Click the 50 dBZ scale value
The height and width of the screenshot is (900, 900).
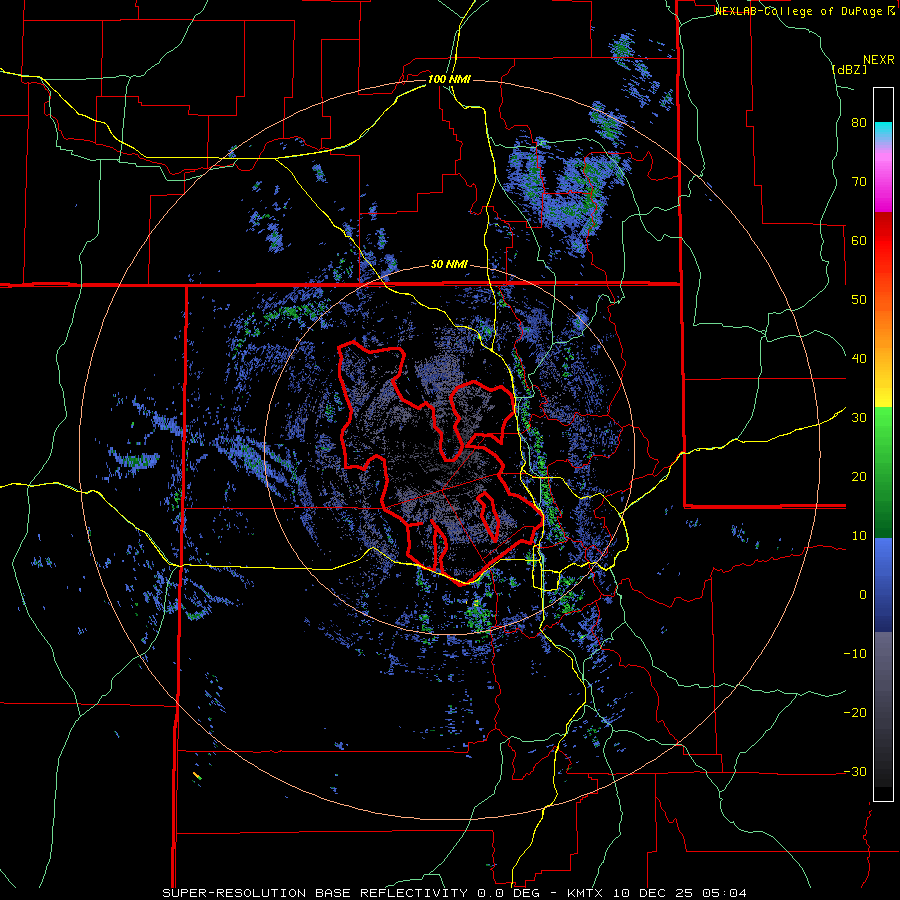point(858,300)
